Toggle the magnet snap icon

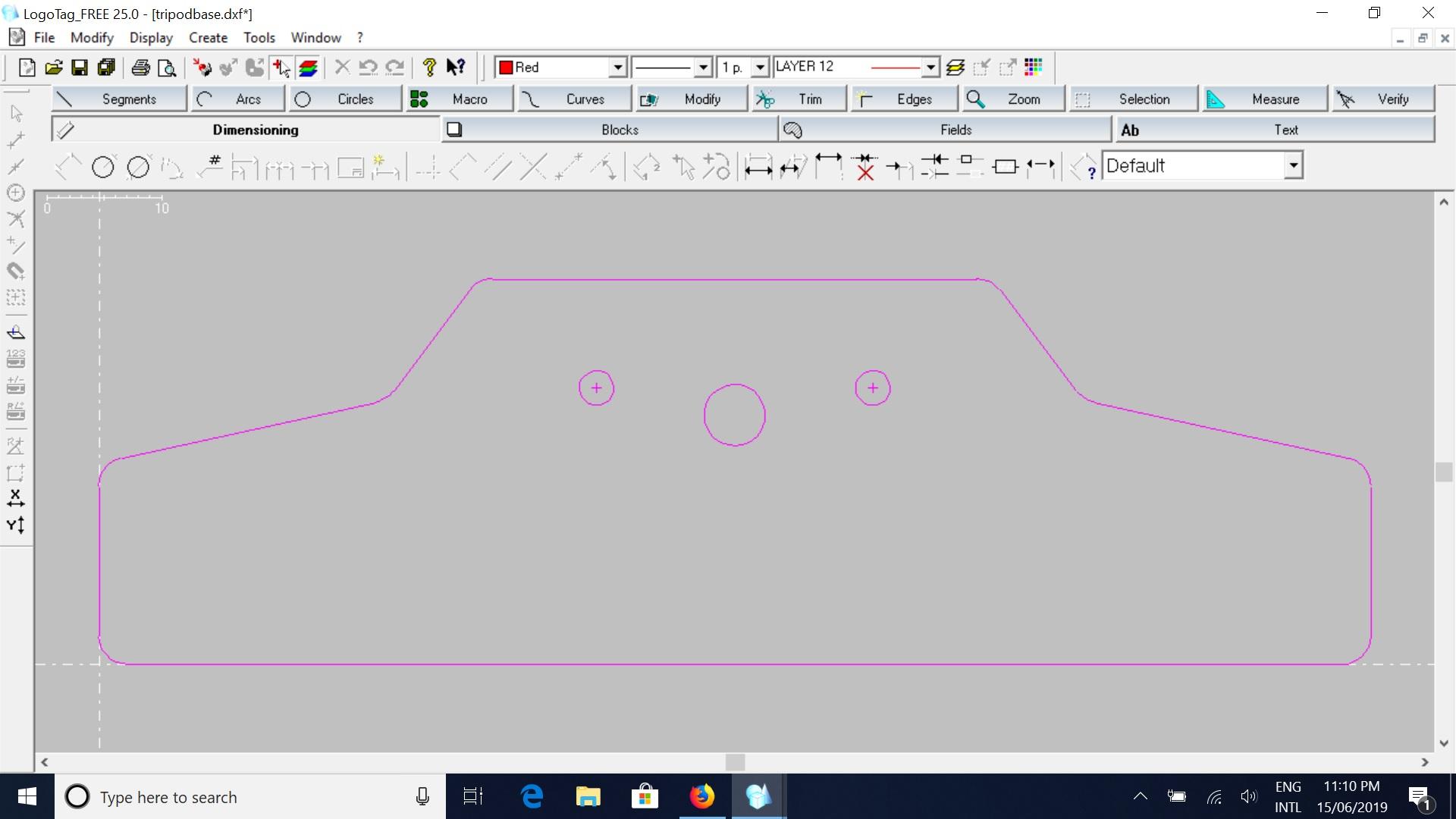tap(16, 271)
